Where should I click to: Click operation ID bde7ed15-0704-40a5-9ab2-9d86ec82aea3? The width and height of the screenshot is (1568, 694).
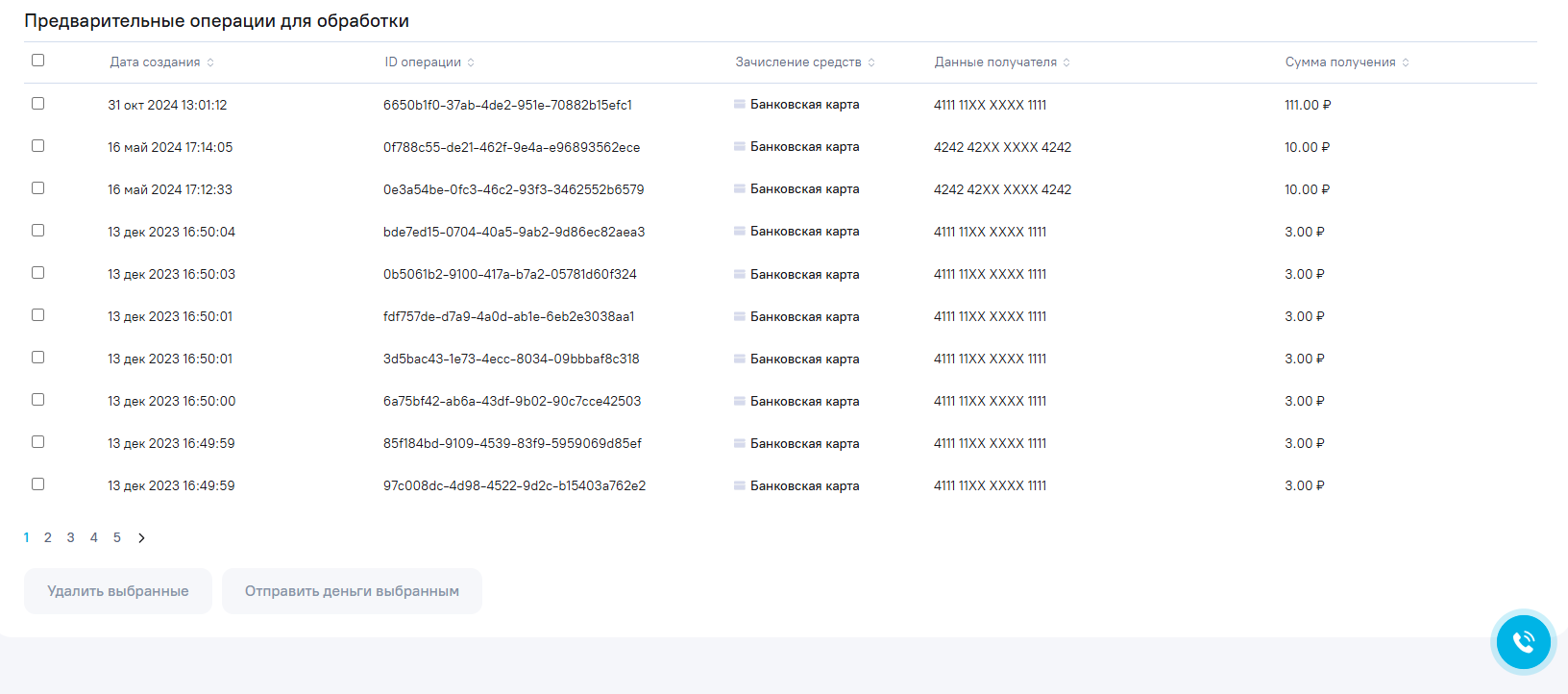click(x=514, y=232)
